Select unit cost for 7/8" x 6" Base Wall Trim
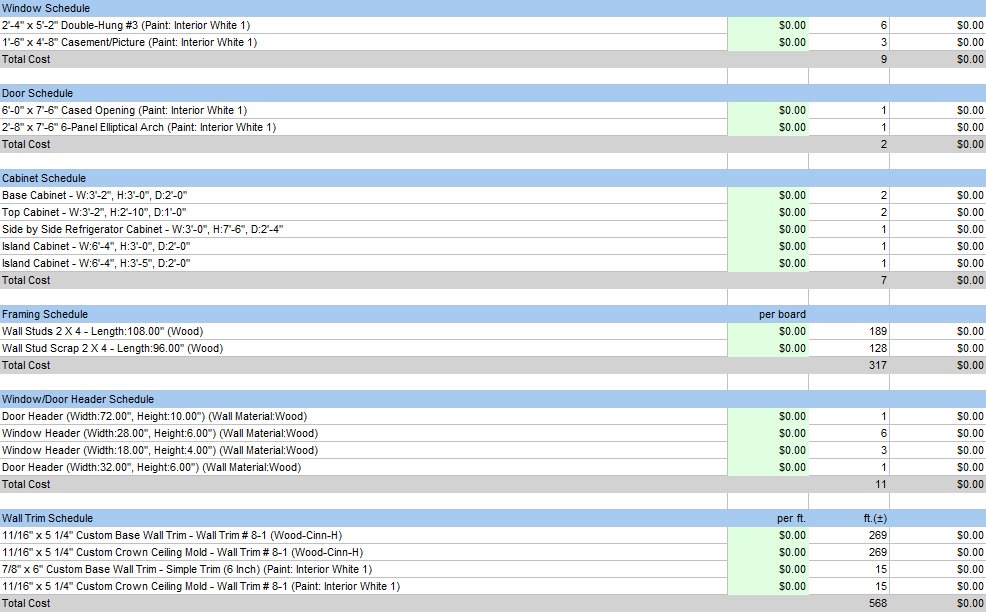 click(x=768, y=569)
